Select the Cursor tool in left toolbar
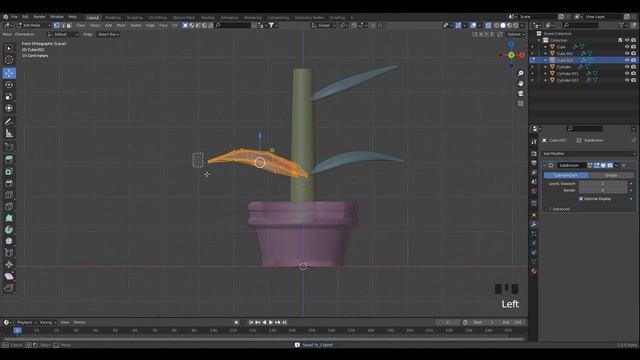Image resolution: width=640 pixels, height=360 pixels. [9, 60]
